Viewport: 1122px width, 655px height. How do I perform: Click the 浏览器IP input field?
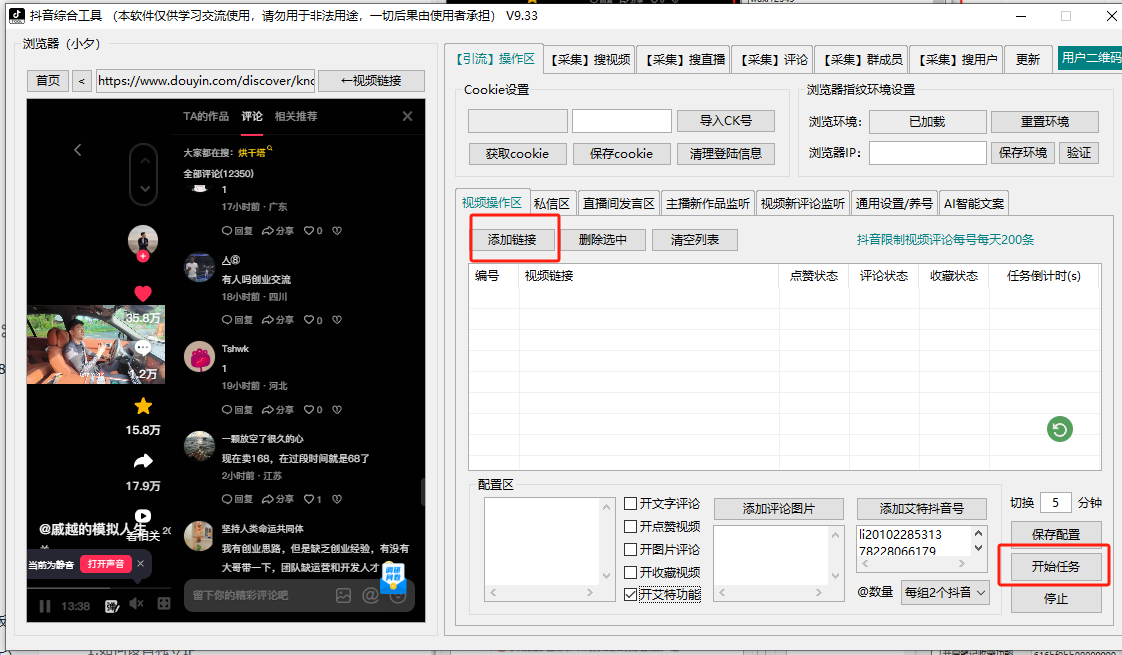click(x=927, y=153)
